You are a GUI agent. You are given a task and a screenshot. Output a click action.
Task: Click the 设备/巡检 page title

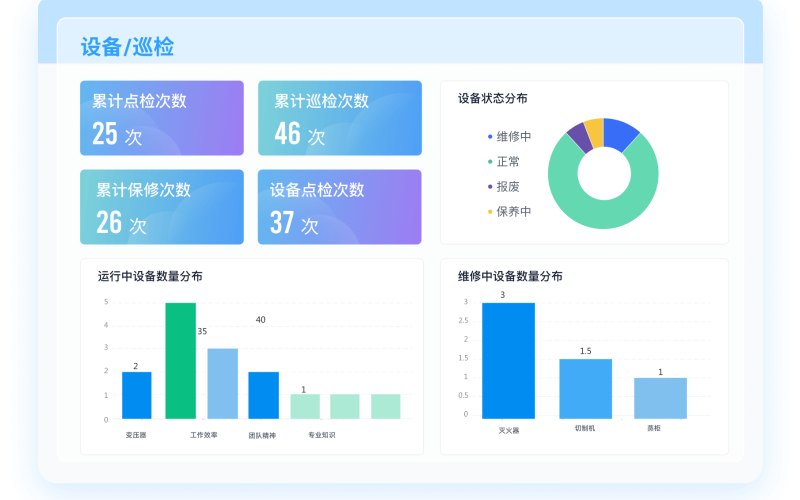(x=127, y=46)
